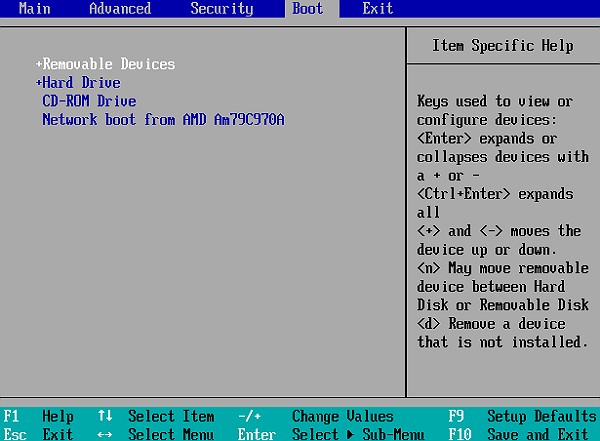Click the Setup Defaults label
Viewport: 600px width, 441px height.
pyautogui.click(x=541, y=416)
